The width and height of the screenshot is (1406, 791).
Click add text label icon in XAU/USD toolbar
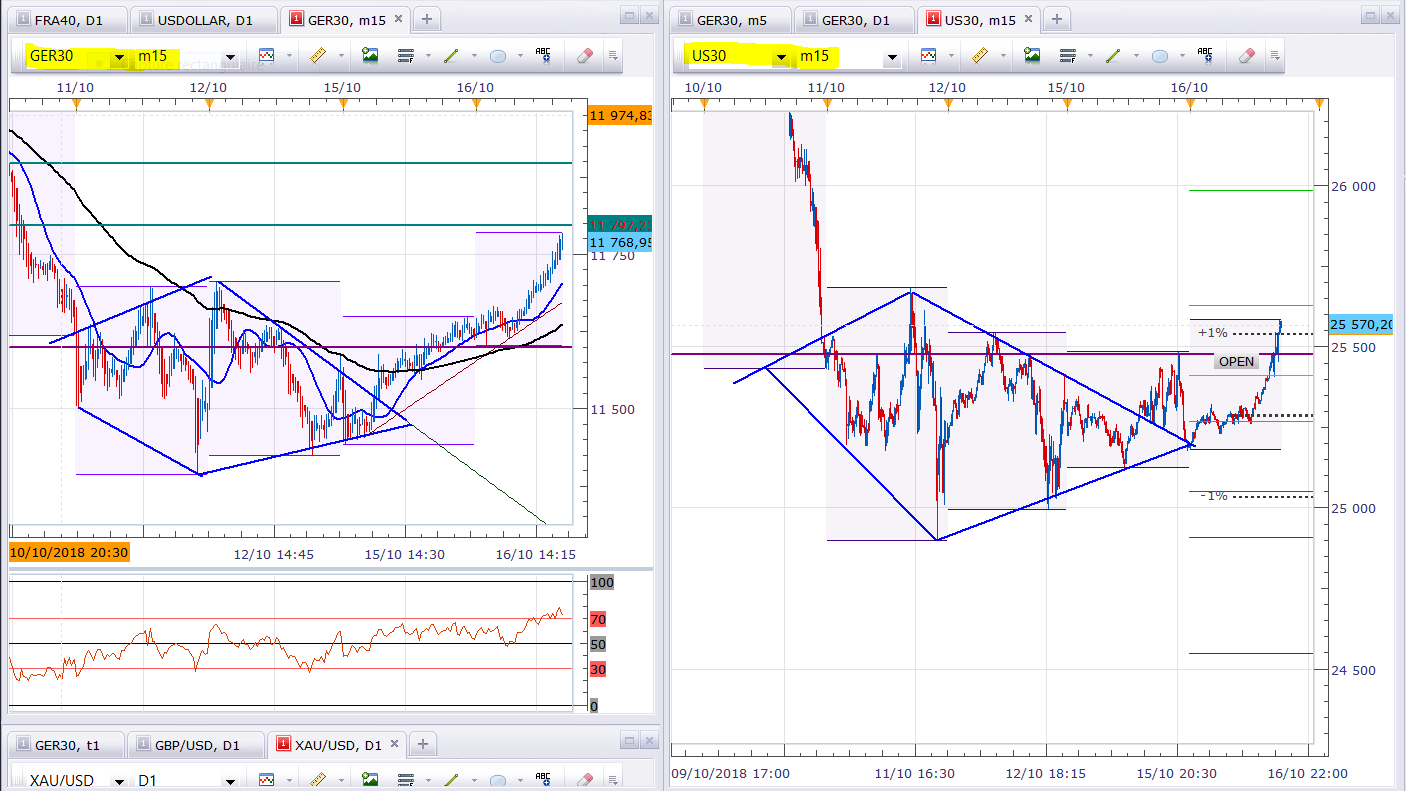tap(543, 779)
